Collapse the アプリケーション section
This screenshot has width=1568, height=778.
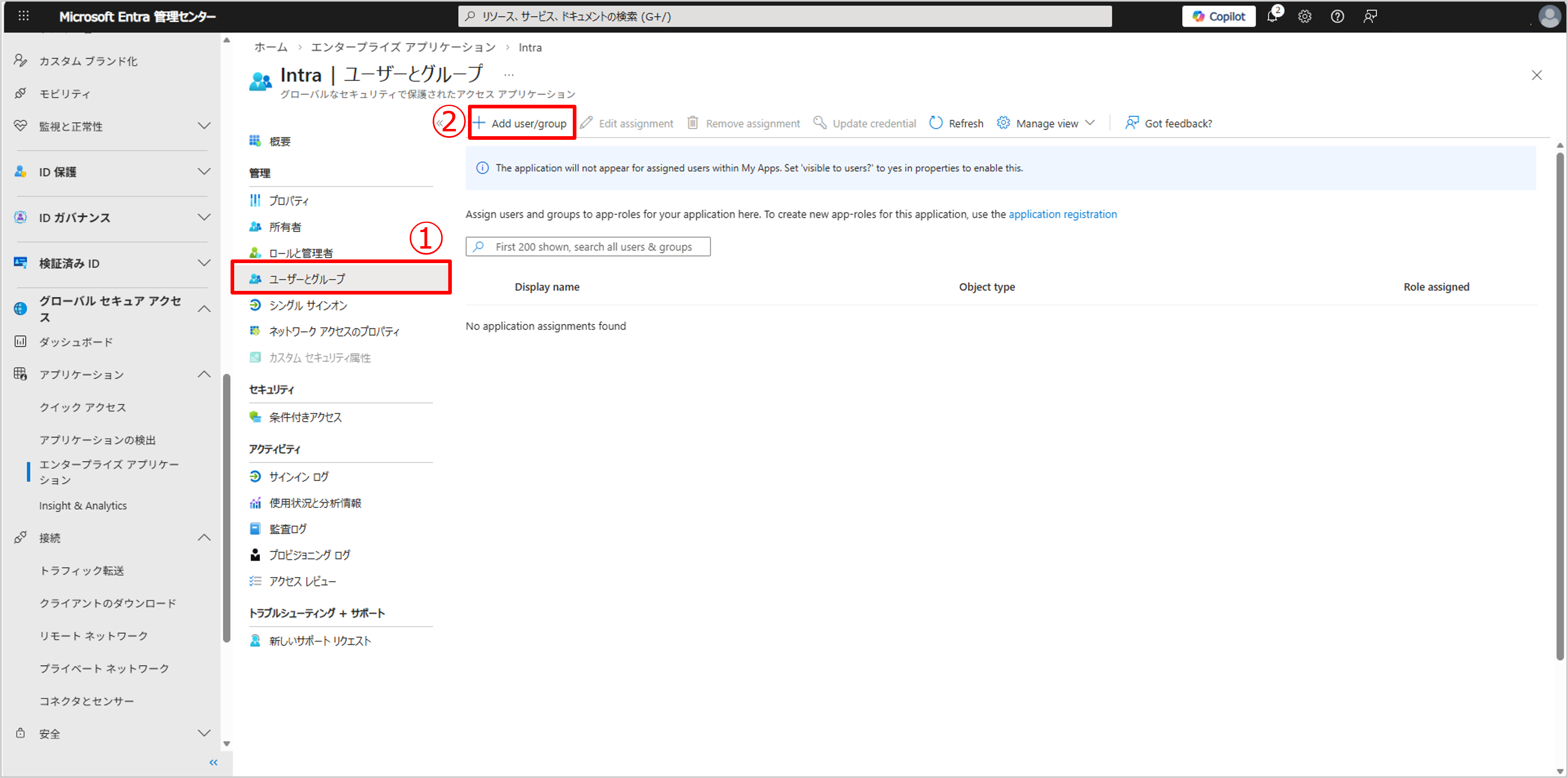click(x=204, y=375)
